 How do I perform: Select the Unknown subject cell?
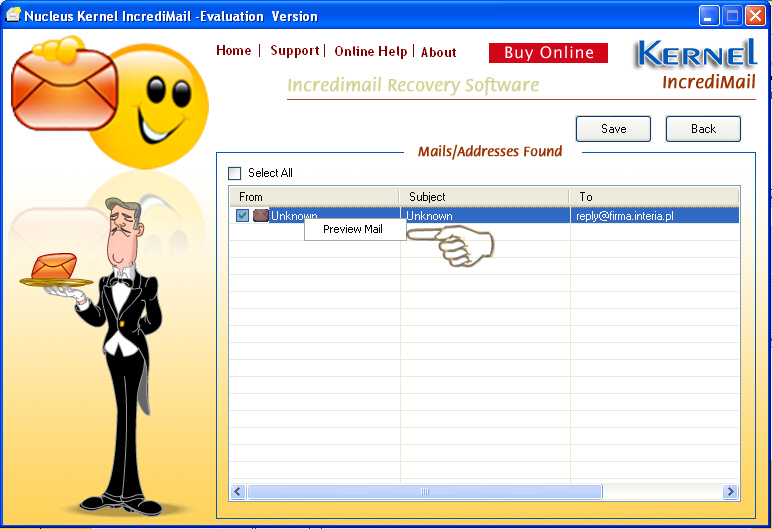[x=485, y=216]
